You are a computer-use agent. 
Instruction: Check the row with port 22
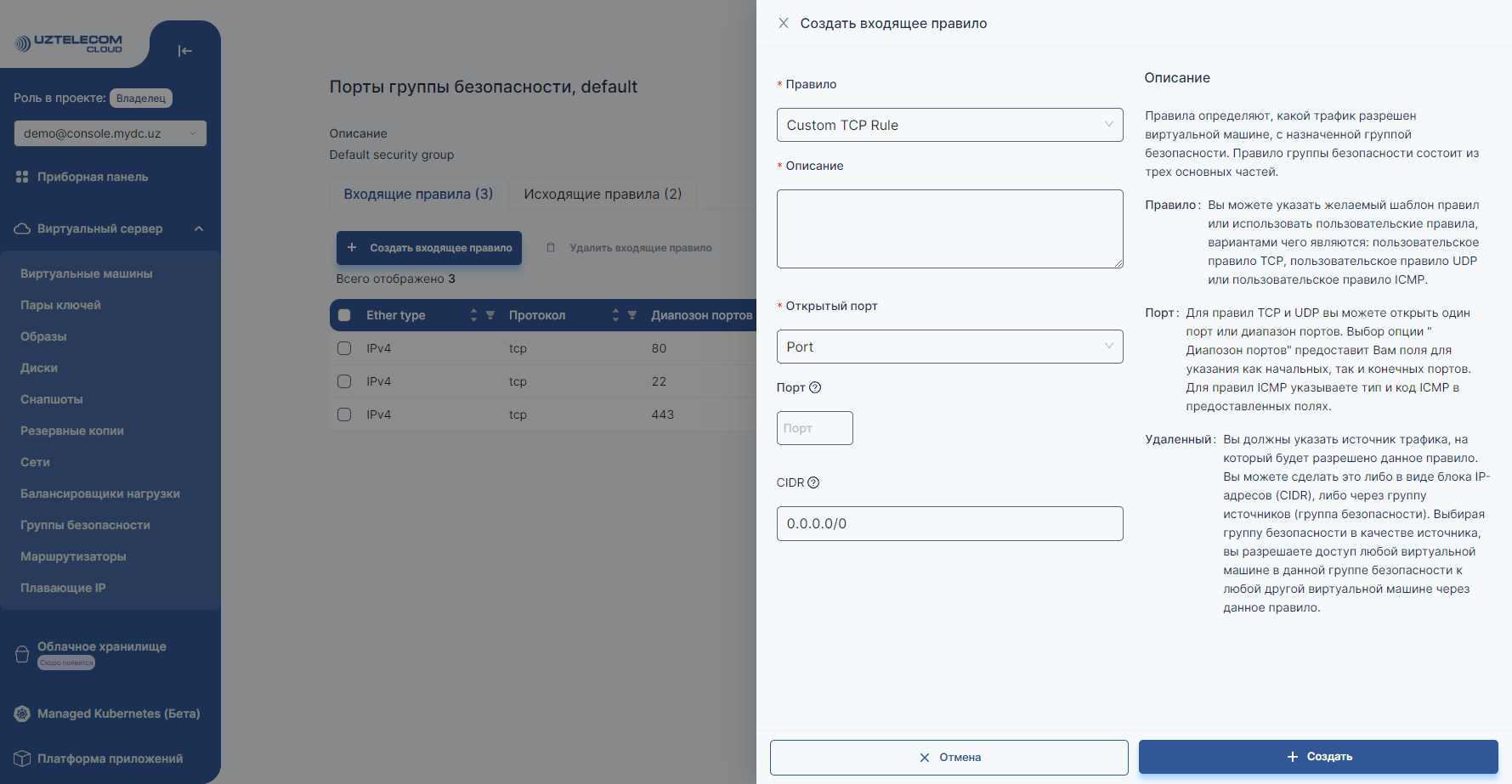click(x=344, y=381)
